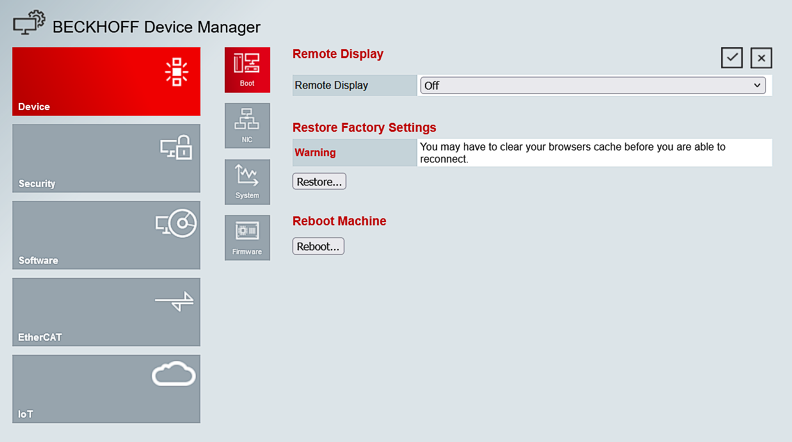Open the IoT section tile
This screenshot has width=792, height=442.
[106, 388]
